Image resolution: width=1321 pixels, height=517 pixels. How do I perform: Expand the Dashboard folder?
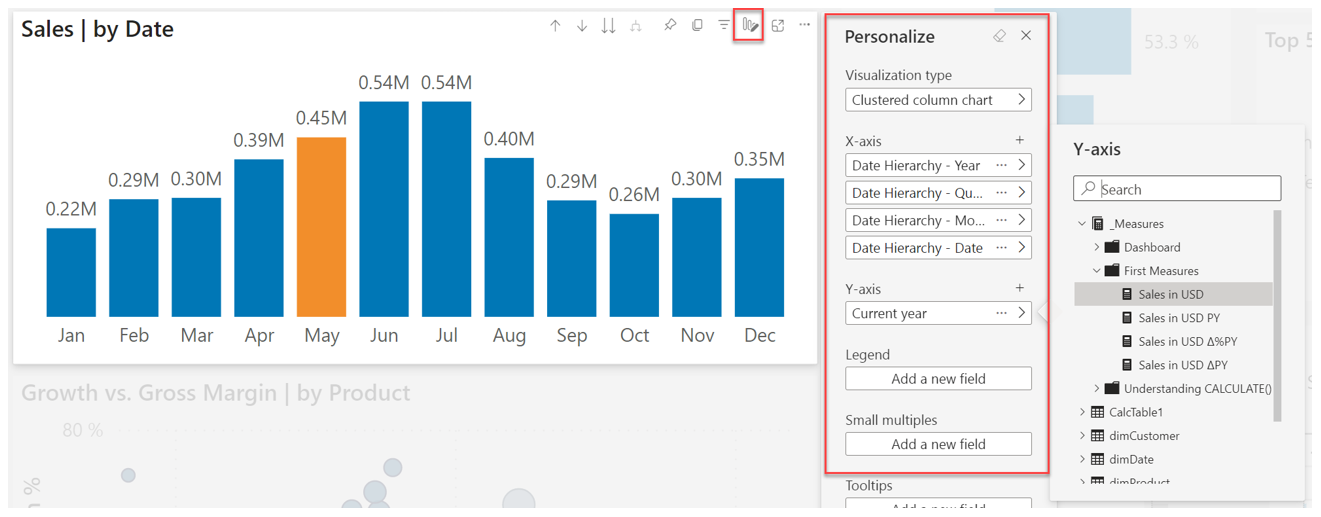(x=1096, y=247)
